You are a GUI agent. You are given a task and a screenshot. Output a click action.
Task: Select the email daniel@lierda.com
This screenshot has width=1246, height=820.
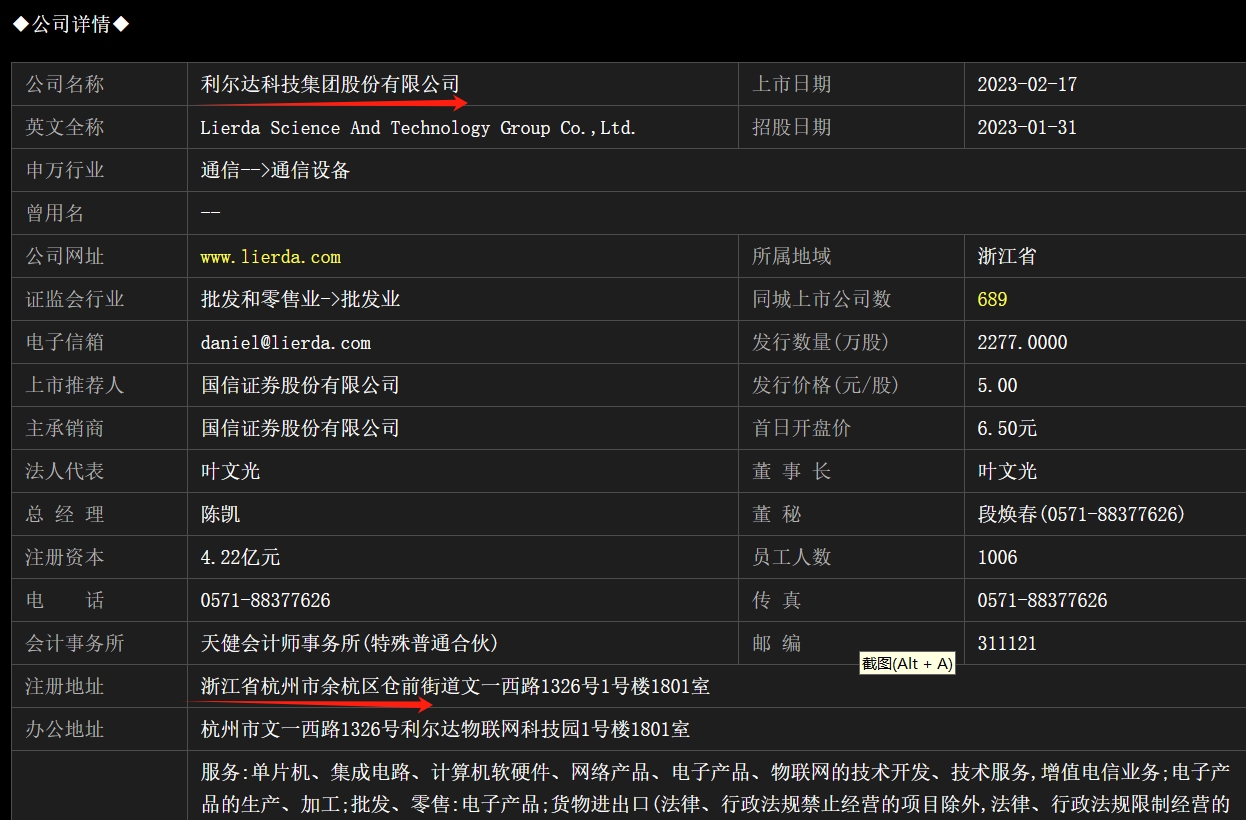tap(285, 343)
